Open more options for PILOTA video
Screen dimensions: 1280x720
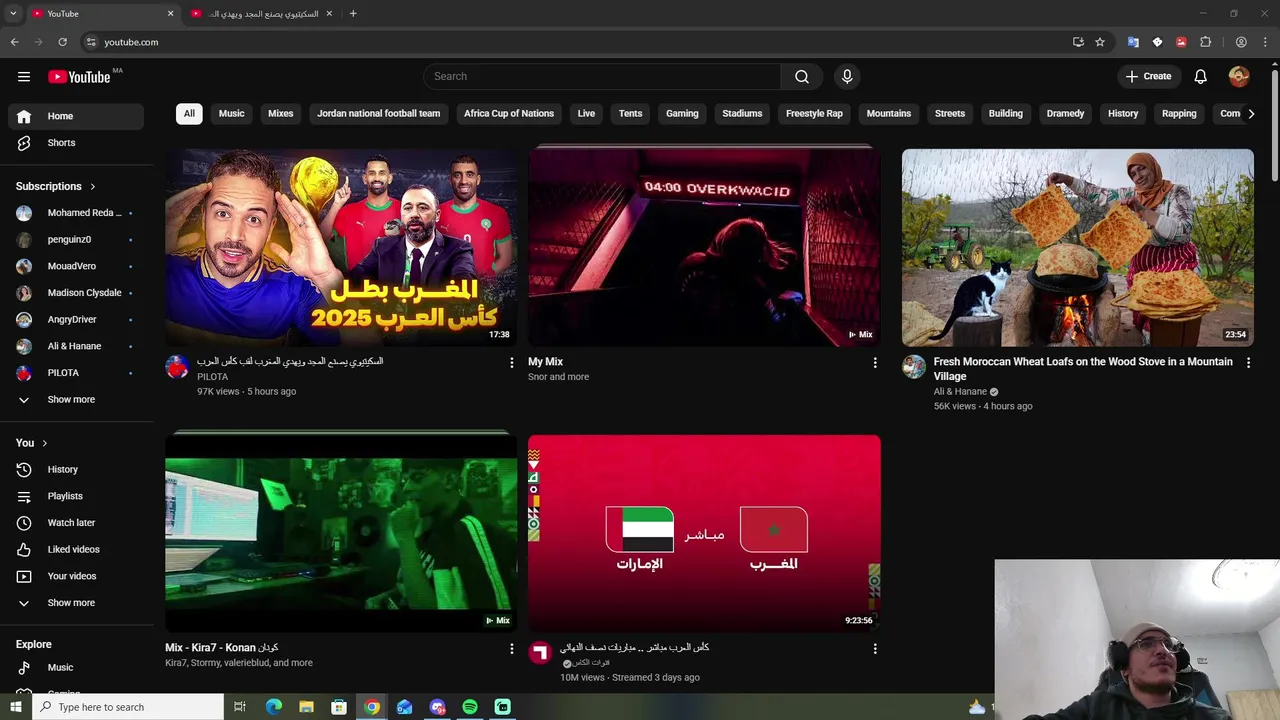(x=512, y=363)
